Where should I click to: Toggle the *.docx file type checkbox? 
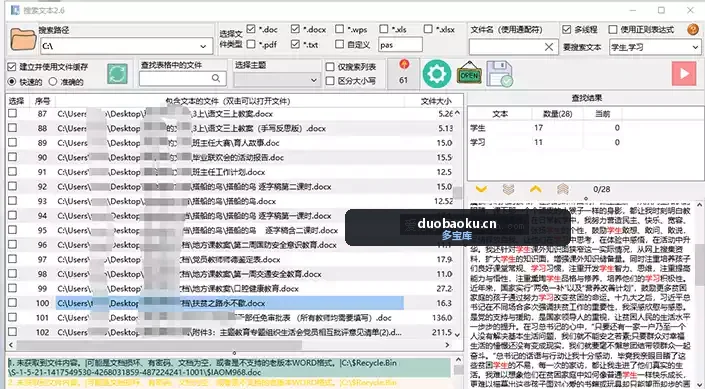pos(295,29)
